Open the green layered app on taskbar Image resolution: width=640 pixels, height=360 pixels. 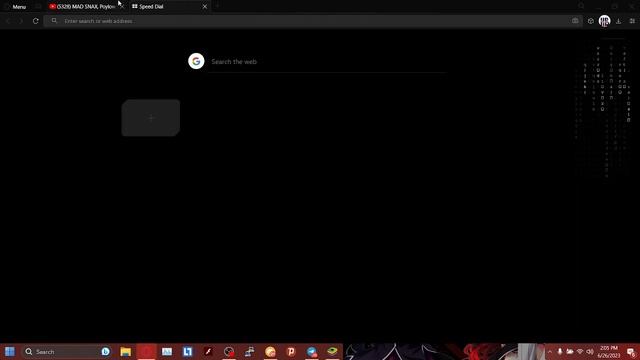click(332, 351)
